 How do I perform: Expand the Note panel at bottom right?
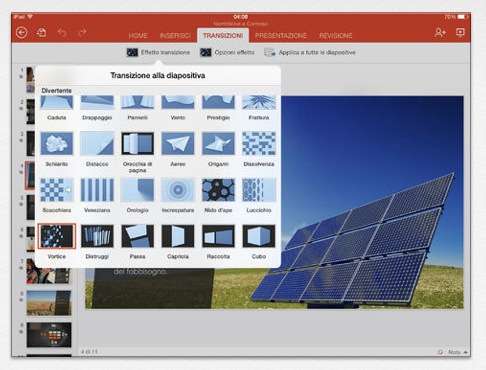(453, 352)
